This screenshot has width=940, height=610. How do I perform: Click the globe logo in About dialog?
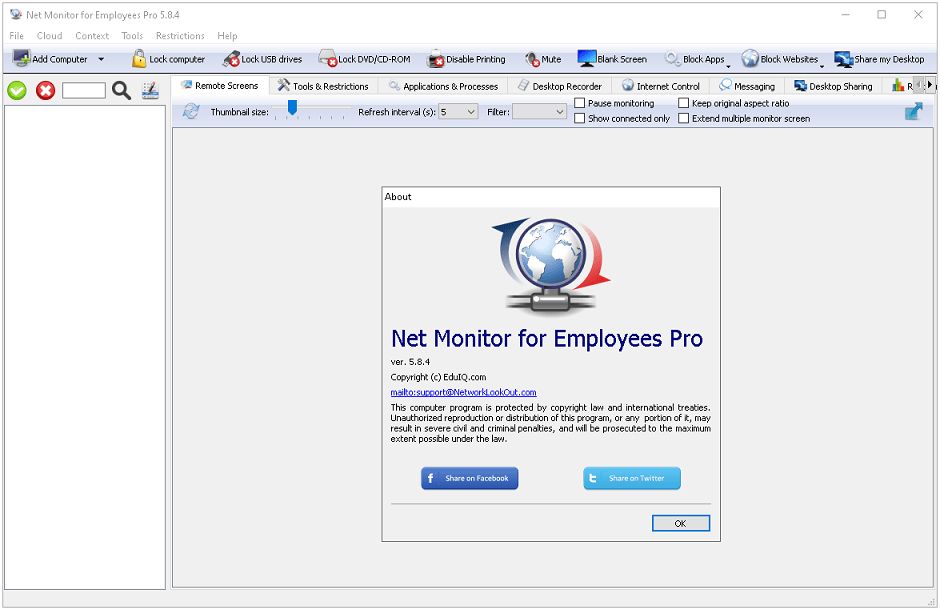click(x=551, y=265)
